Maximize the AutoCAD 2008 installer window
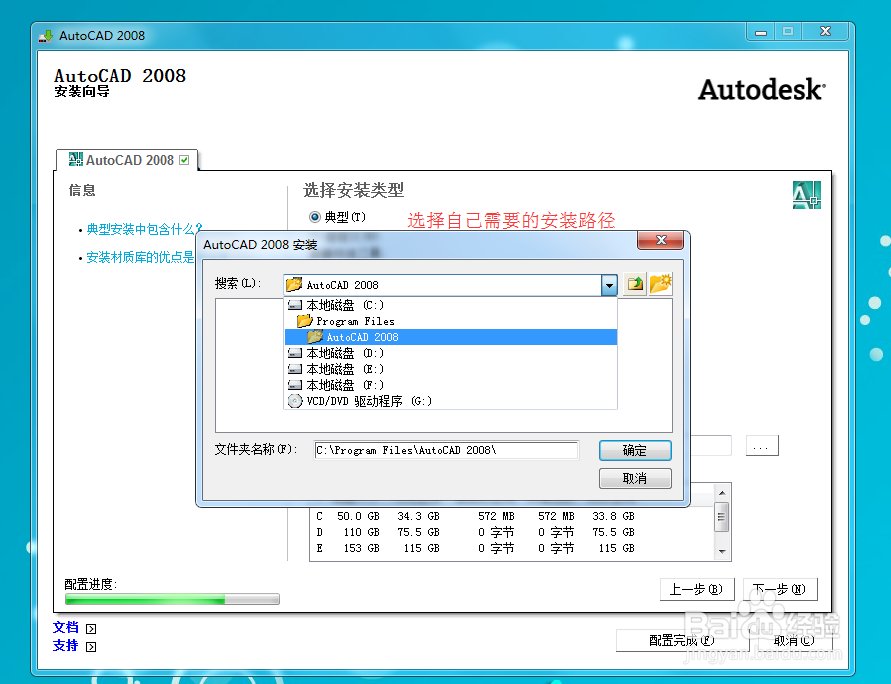 coord(788,32)
